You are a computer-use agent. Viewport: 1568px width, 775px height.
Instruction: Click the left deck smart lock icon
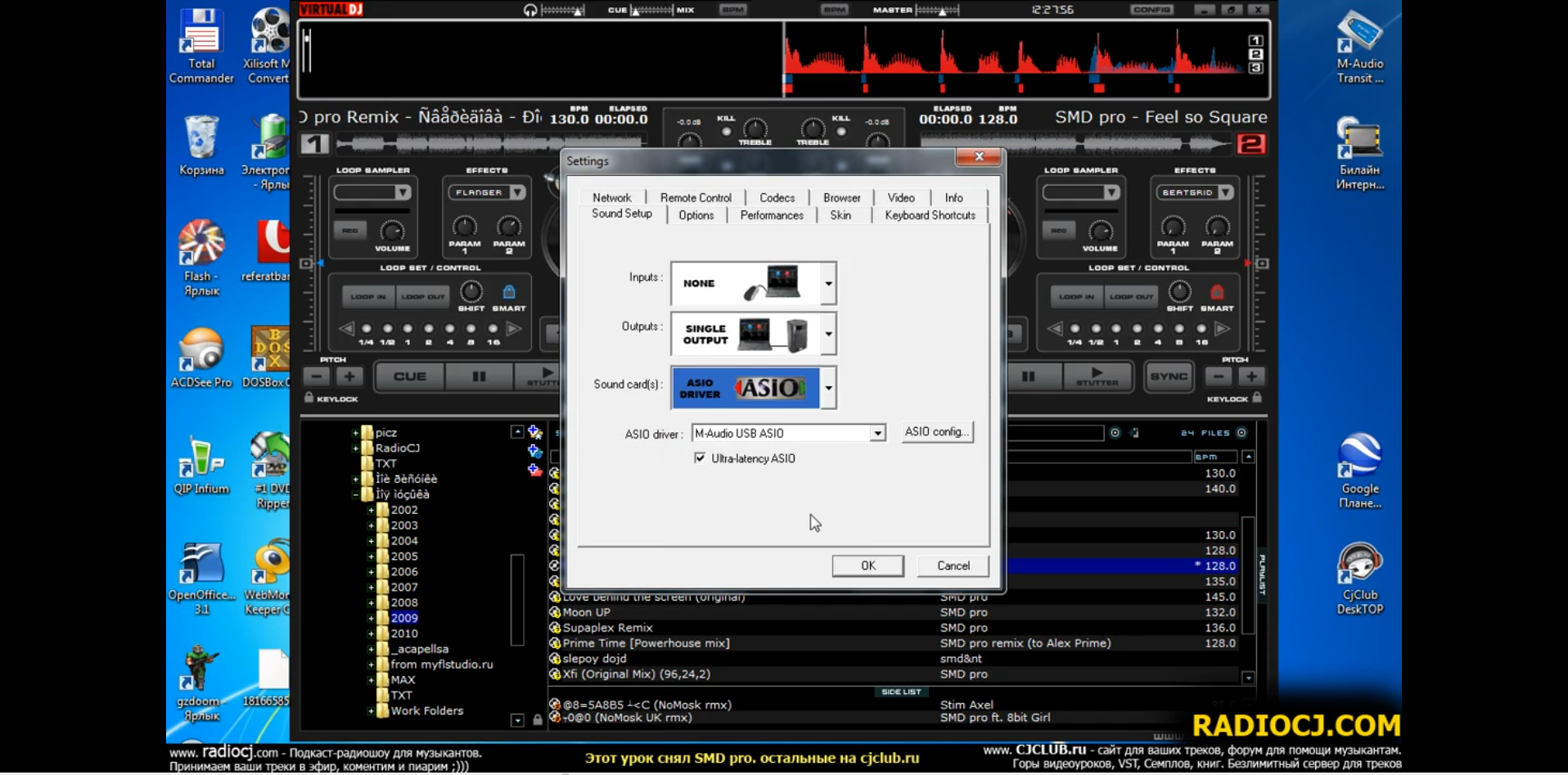pyautogui.click(x=508, y=292)
